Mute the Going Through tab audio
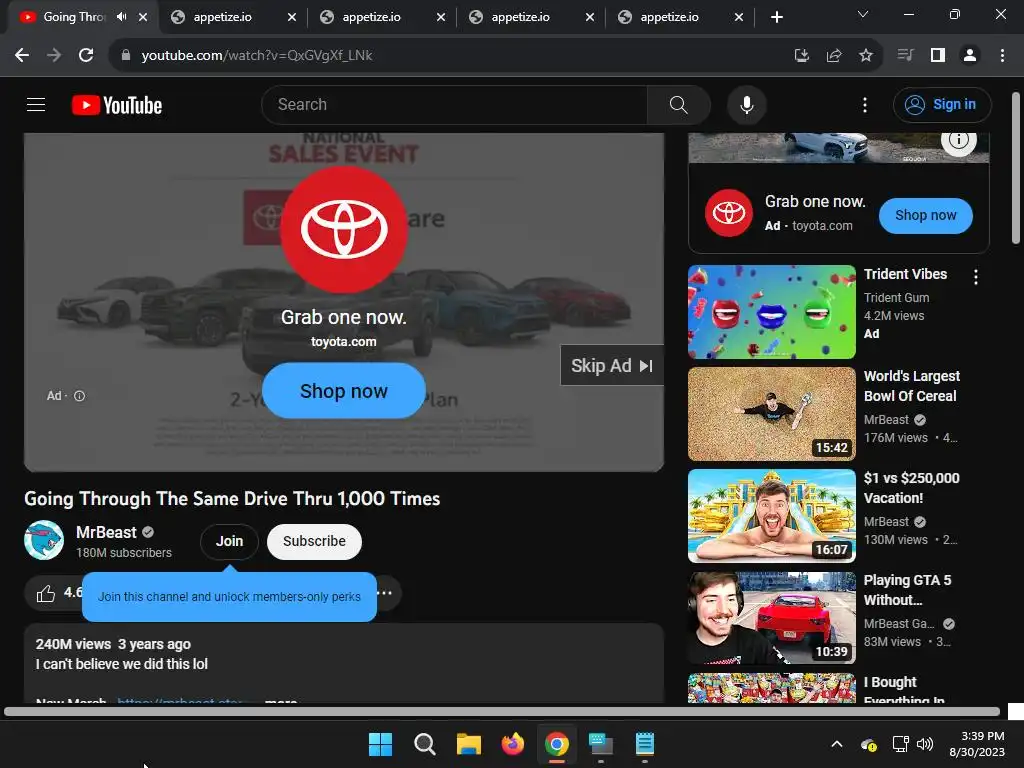The width and height of the screenshot is (1024, 768). click(121, 17)
